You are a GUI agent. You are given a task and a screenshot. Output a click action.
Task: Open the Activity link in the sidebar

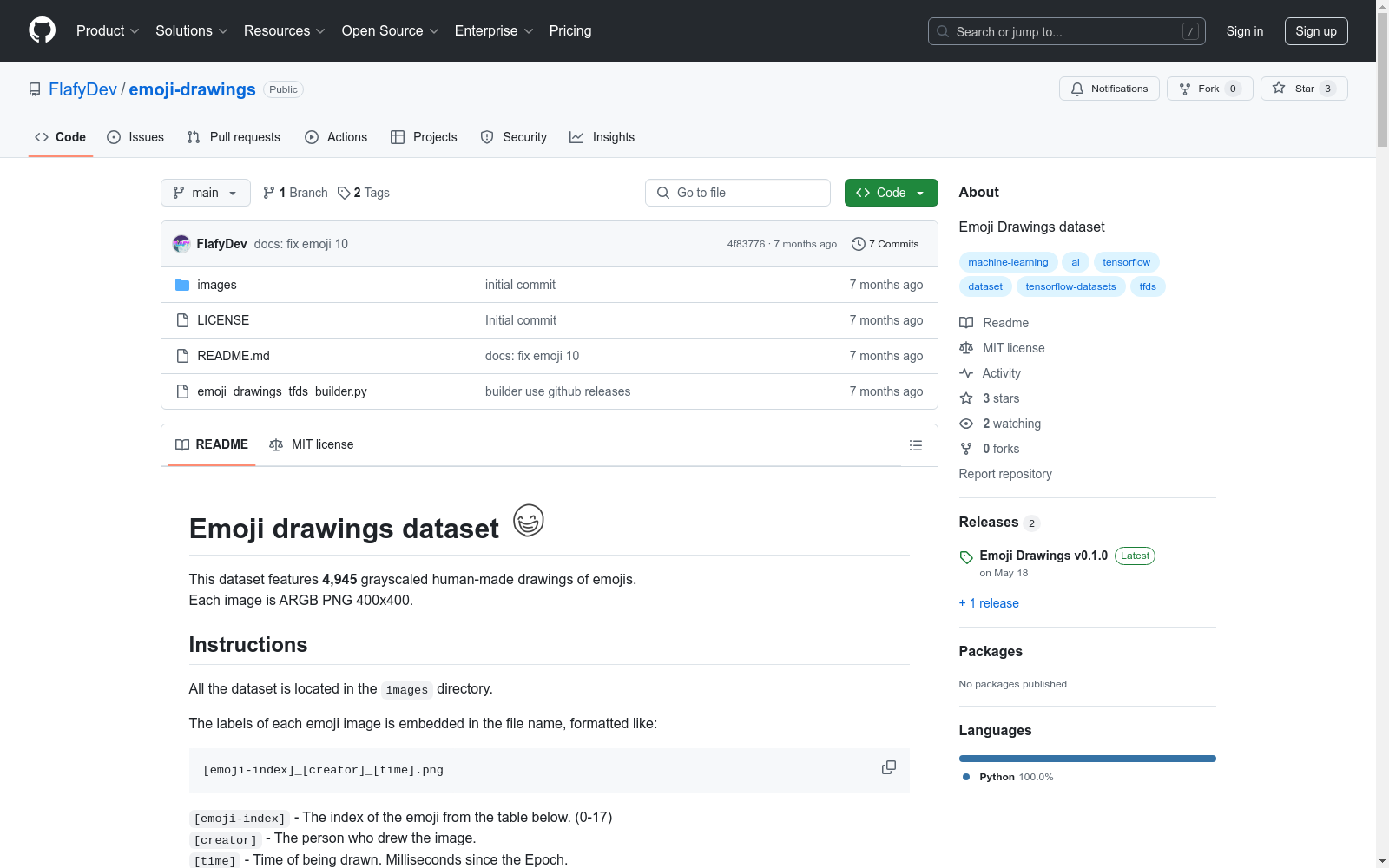point(990,373)
